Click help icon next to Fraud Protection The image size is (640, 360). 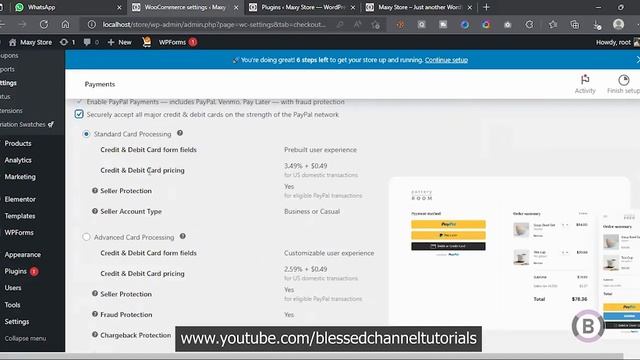(95, 314)
